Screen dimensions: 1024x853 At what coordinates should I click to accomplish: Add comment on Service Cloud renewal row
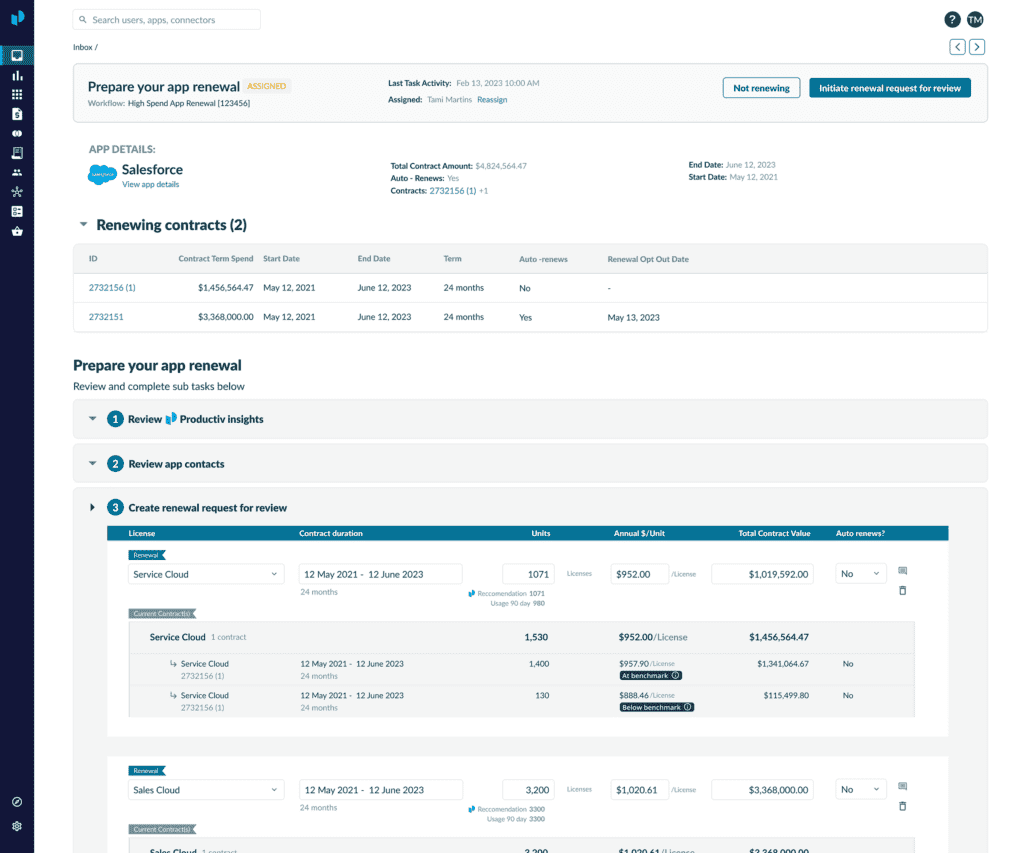[903, 571]
